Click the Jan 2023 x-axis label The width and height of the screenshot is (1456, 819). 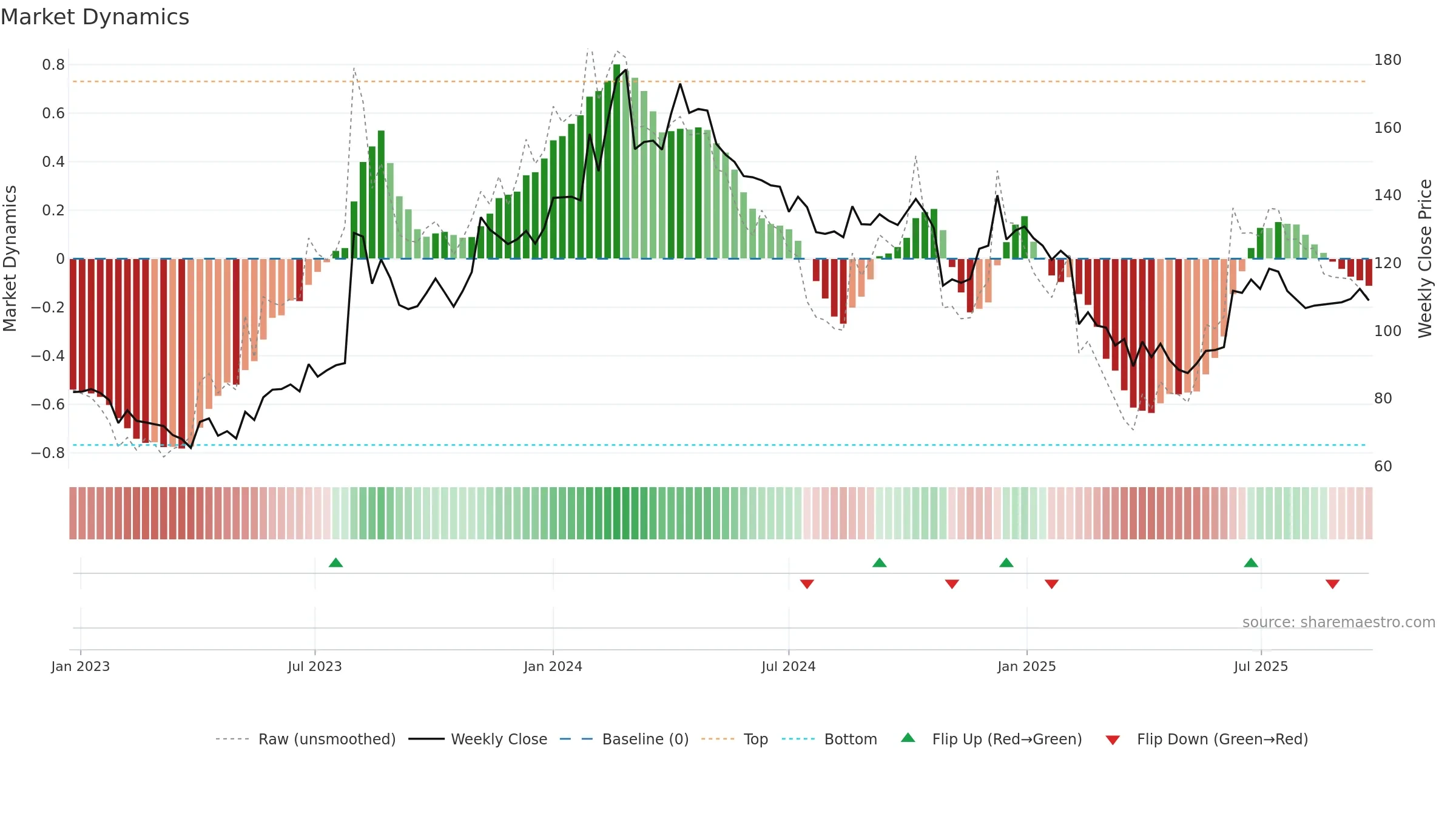pyautogui.click(x=81, y=666)
